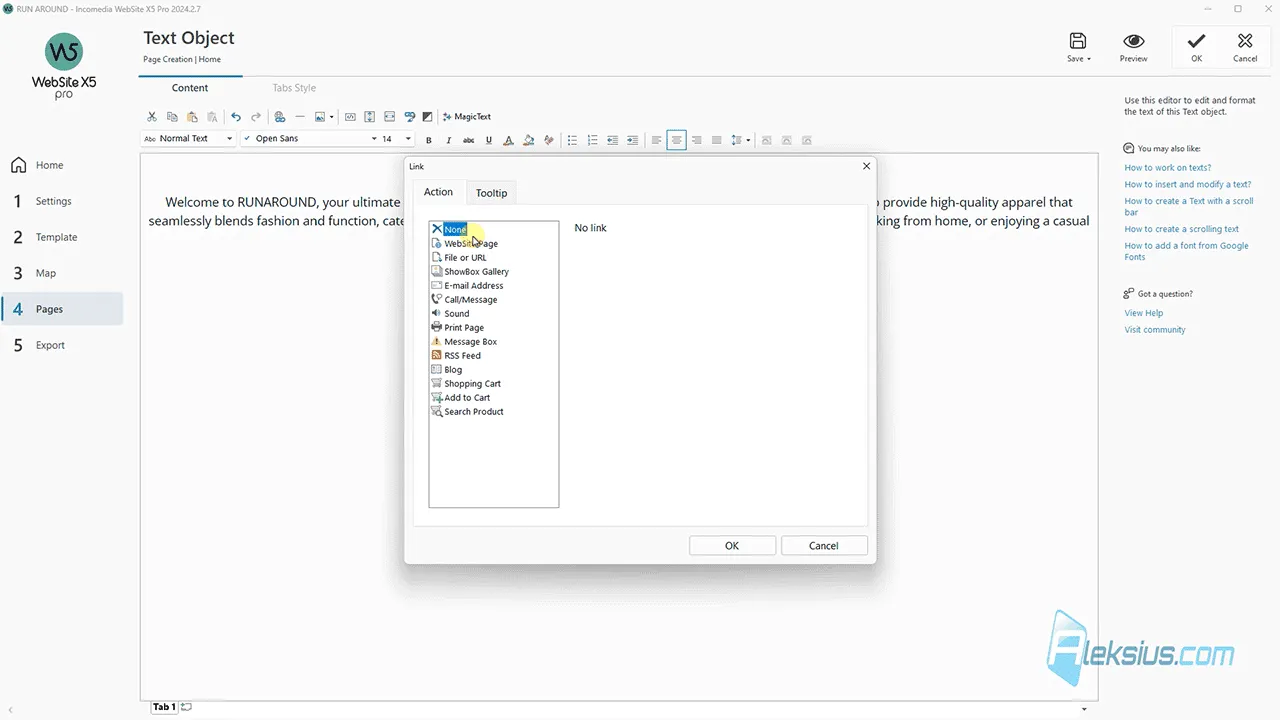Image resolution: width=1280 pixels, height=720 pixels.
Task: Toggle underline formatting
Action: pos(488,140)
